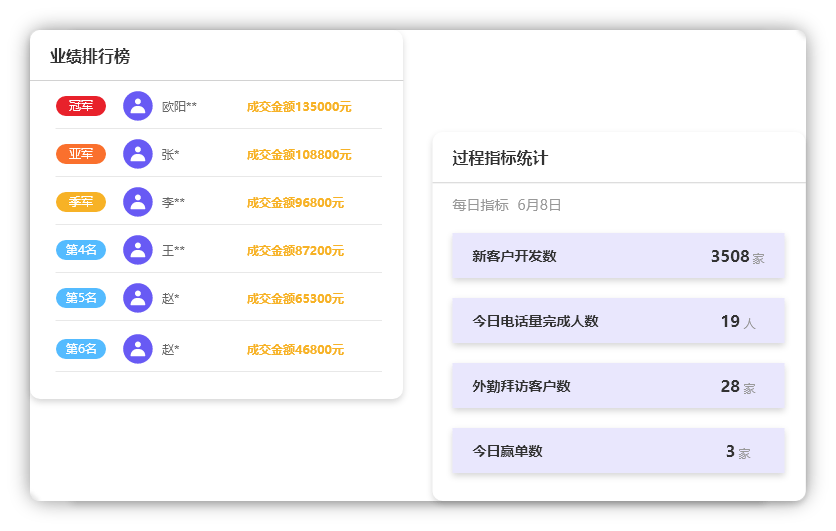The width and height of the screenshot is (836, 531).
Task: Click the value 3 in 今日赢单数
Action: coord(730,452)
